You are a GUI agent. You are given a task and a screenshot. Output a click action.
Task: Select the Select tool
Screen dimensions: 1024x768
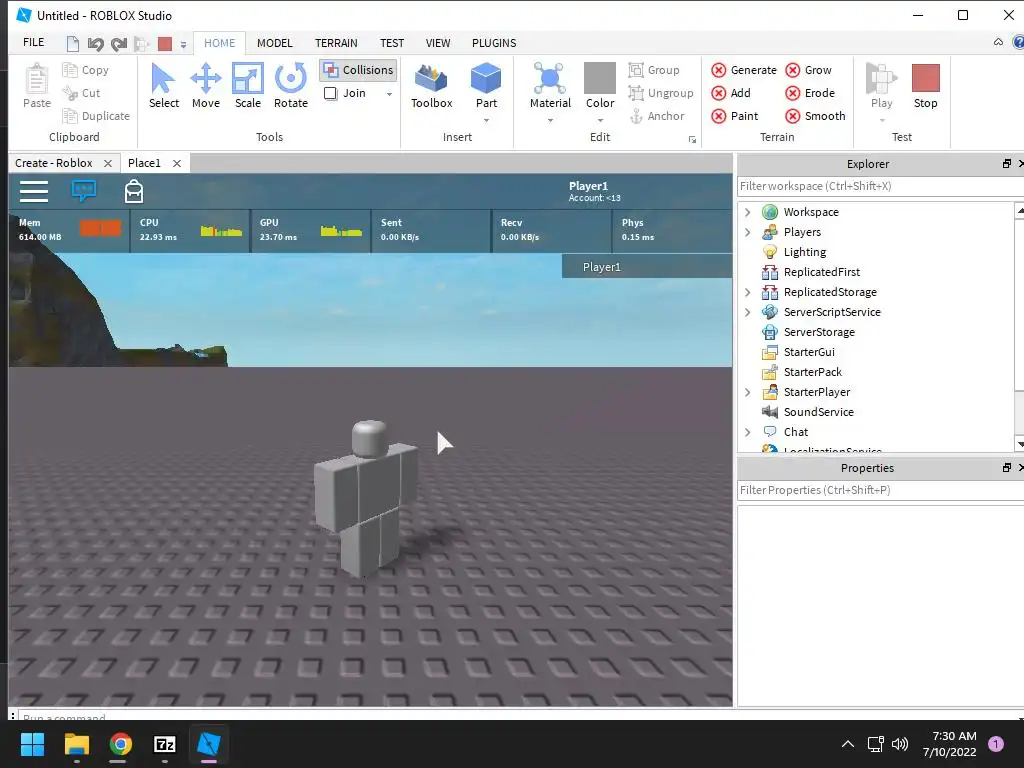pyautogui.click(x=163, y=86)
